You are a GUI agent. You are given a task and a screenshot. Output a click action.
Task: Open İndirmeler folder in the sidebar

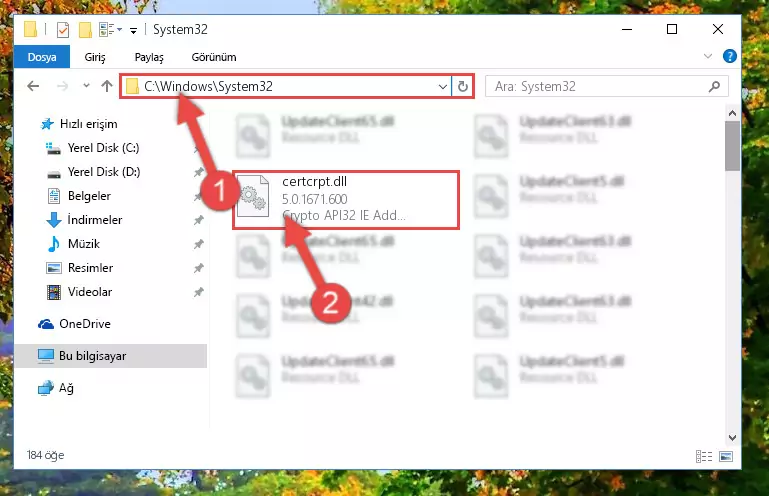coord(84,220)
